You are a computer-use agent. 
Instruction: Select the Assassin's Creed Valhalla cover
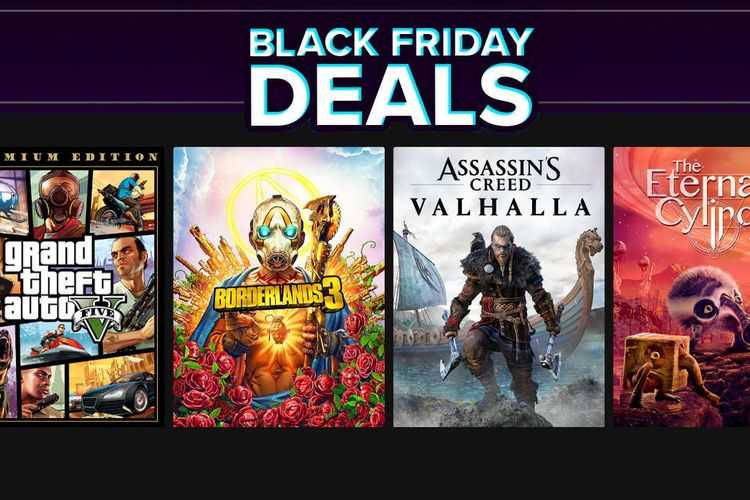tap(499, 287)
